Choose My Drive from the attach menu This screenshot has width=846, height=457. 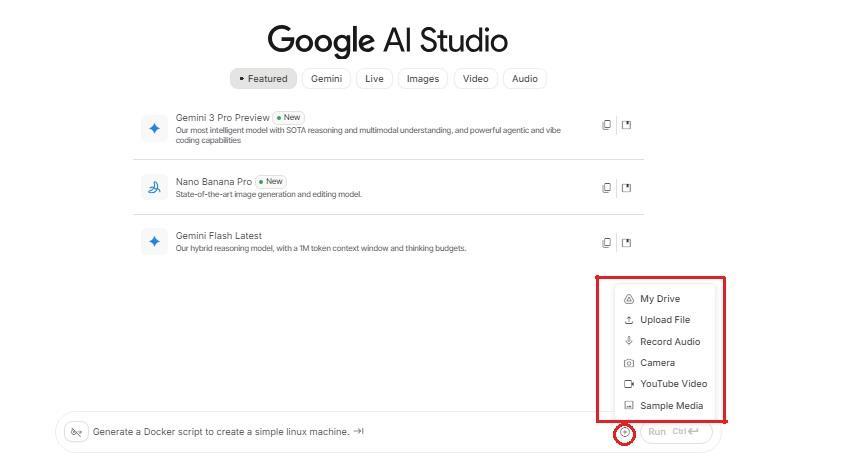(x=659, y=299)
